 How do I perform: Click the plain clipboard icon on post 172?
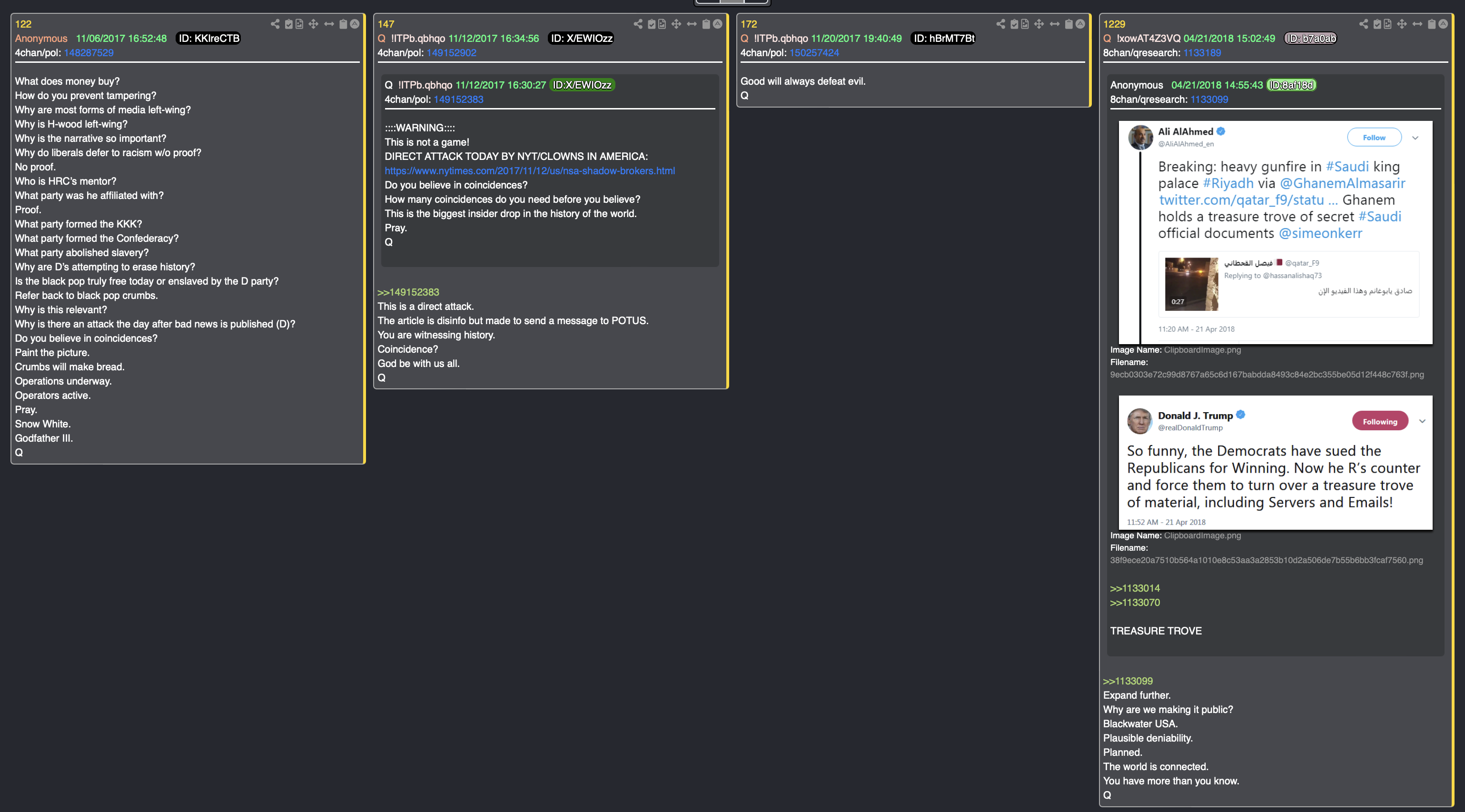pyautogui.click(x=1069, y=24)
